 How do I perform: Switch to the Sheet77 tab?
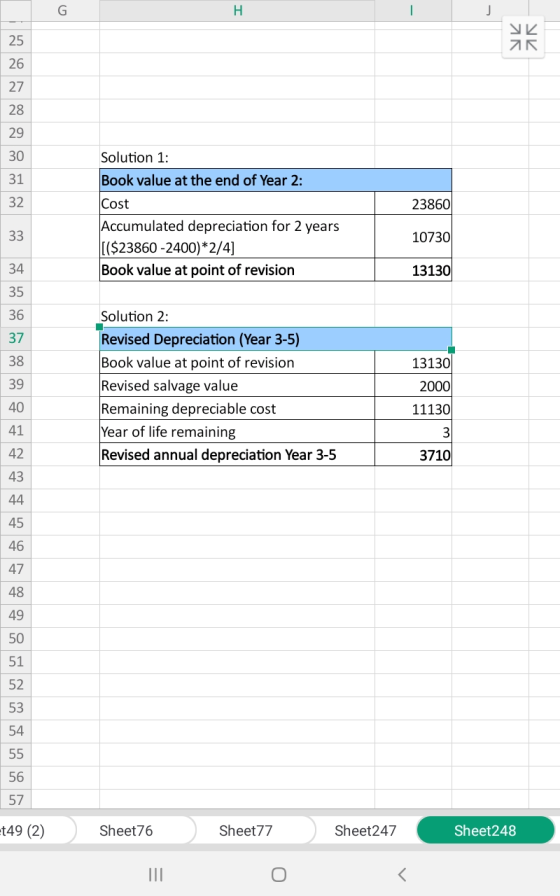pos(246,830)
